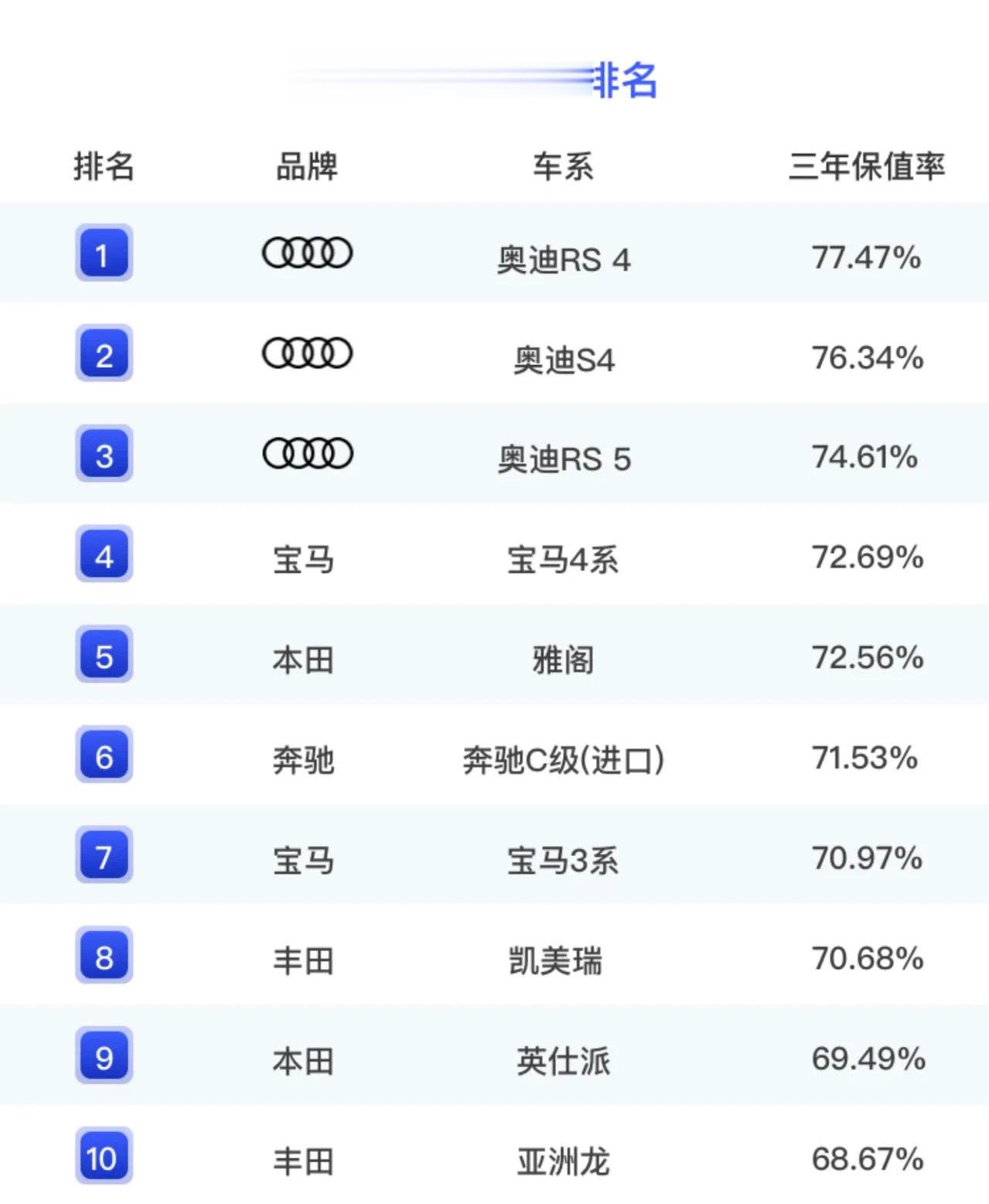Click the rank 1 number badge

104,254
